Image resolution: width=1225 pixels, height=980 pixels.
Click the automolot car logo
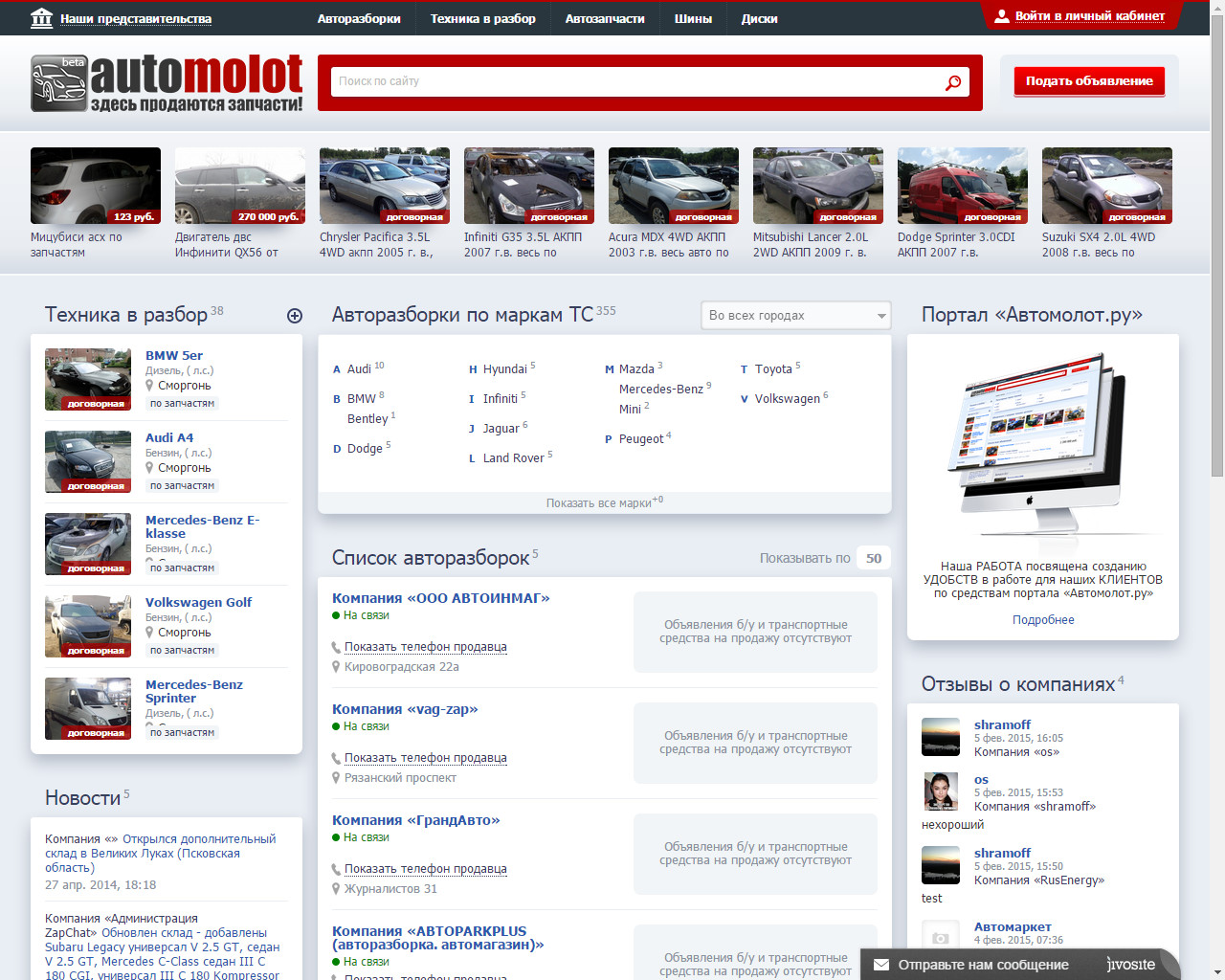(58, 83)
